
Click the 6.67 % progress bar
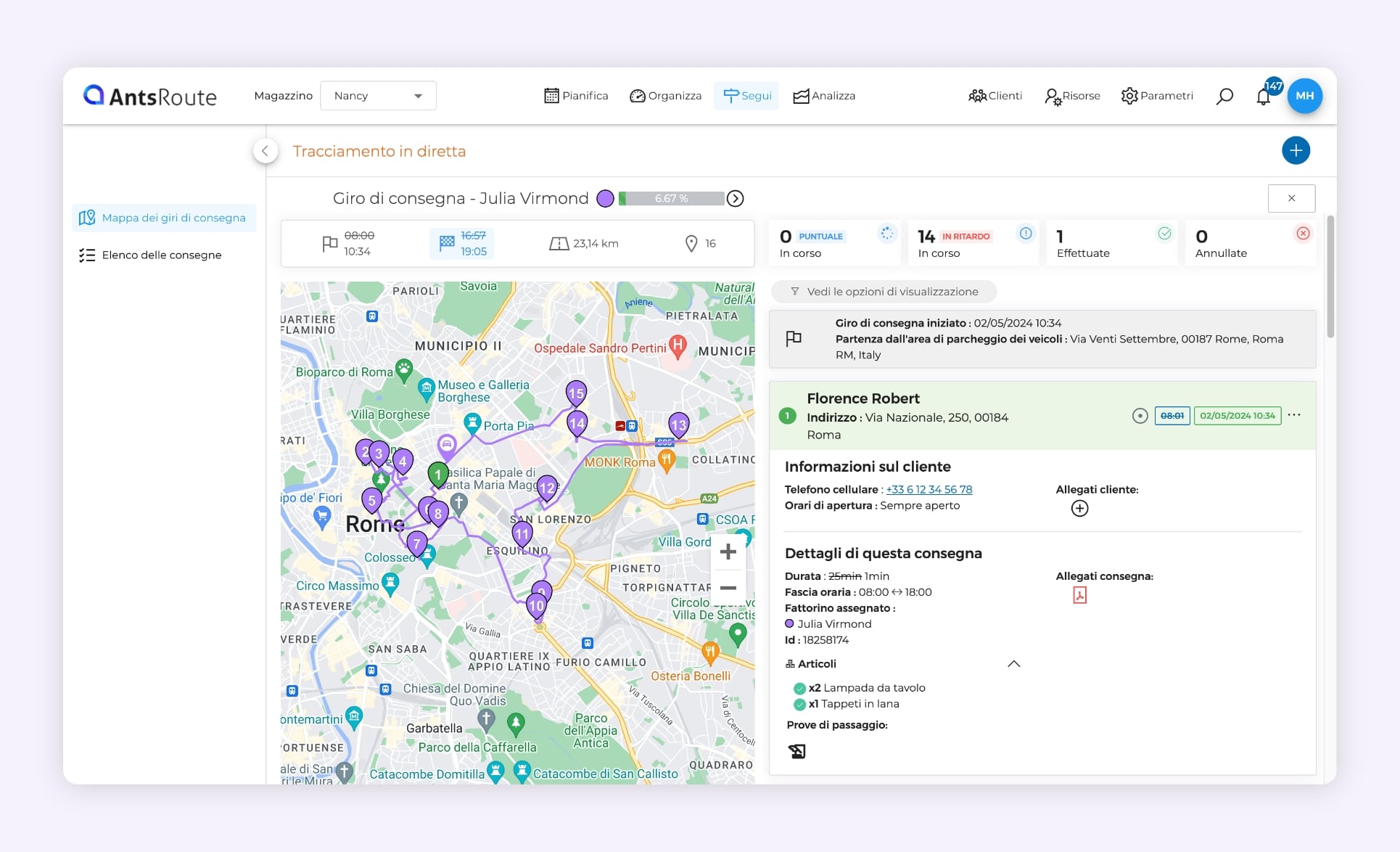(671, 198)
